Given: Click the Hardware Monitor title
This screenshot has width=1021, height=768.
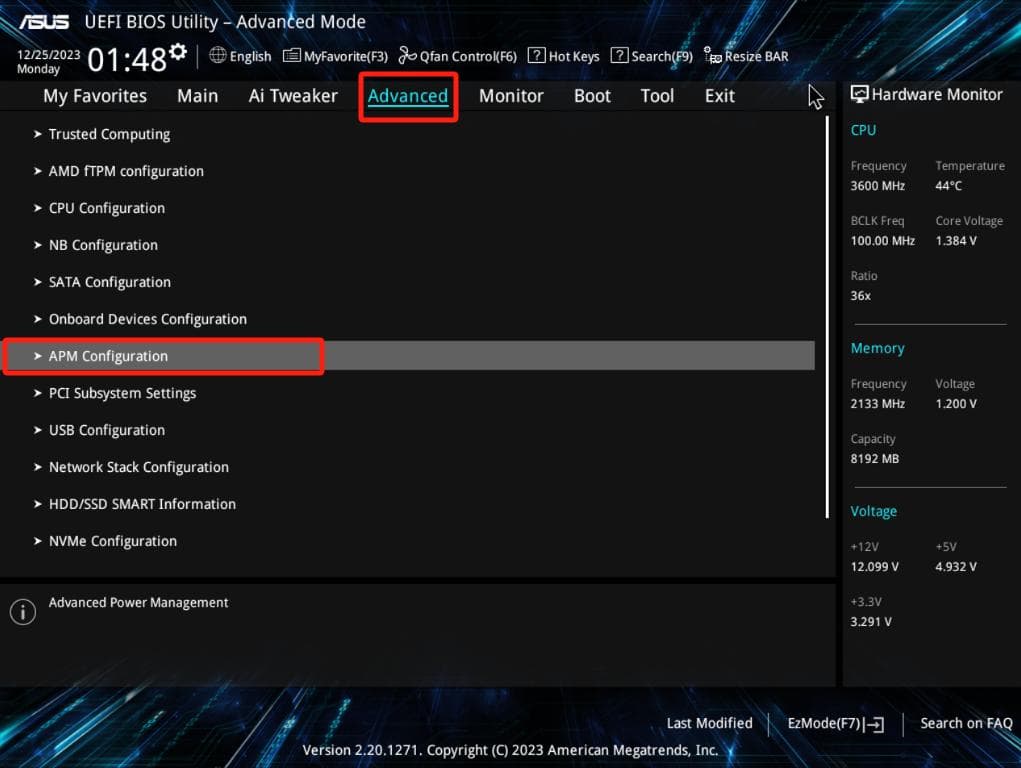Looking at the screenshot, I should (x=937, y=94).
